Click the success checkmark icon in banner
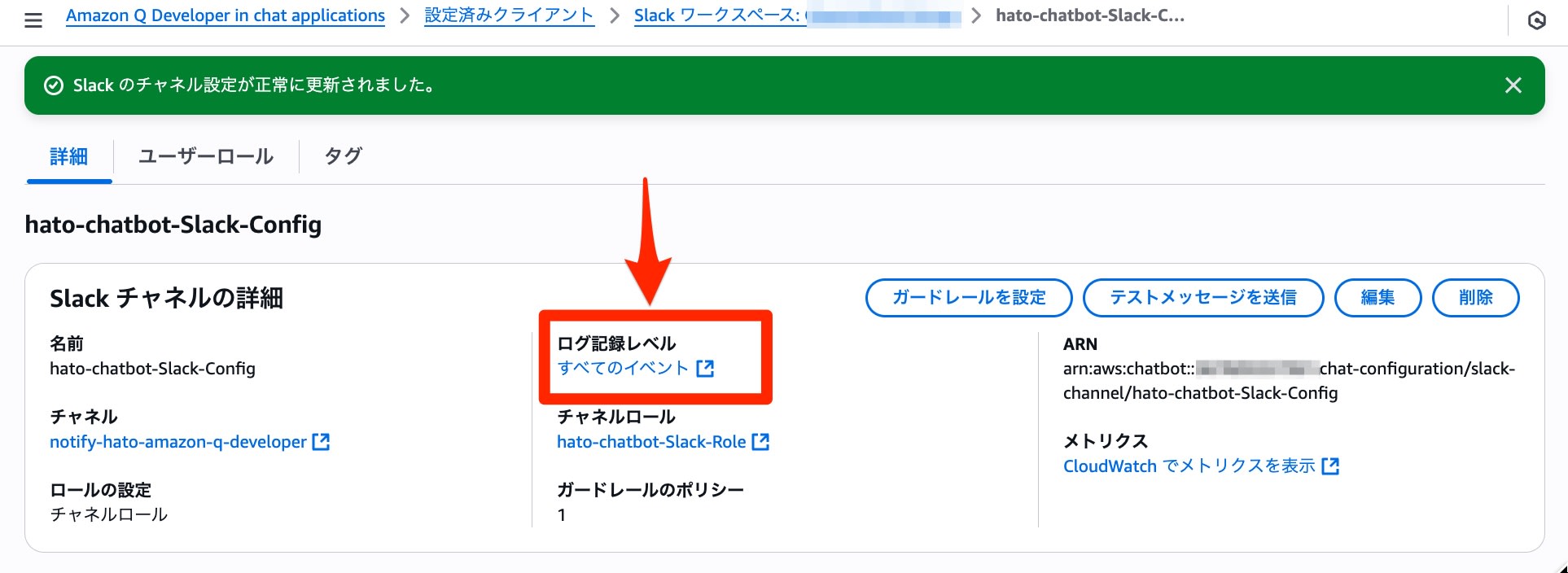1568x573 pixels. [54, 85]
